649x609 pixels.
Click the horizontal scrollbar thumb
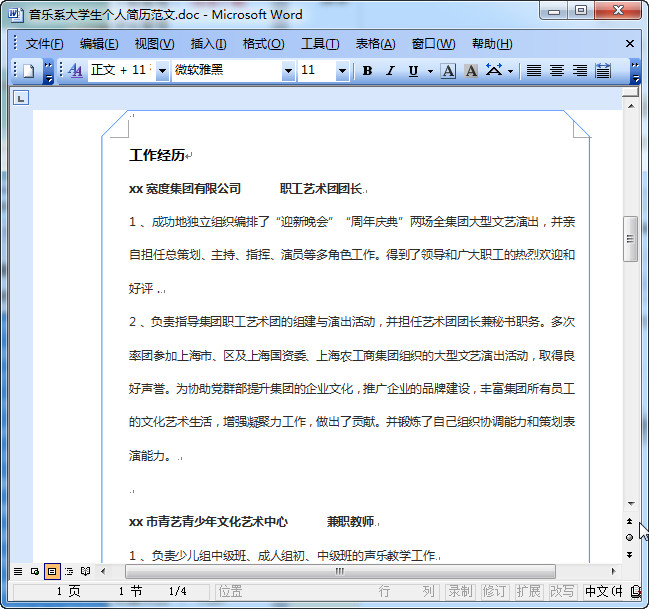340,572
